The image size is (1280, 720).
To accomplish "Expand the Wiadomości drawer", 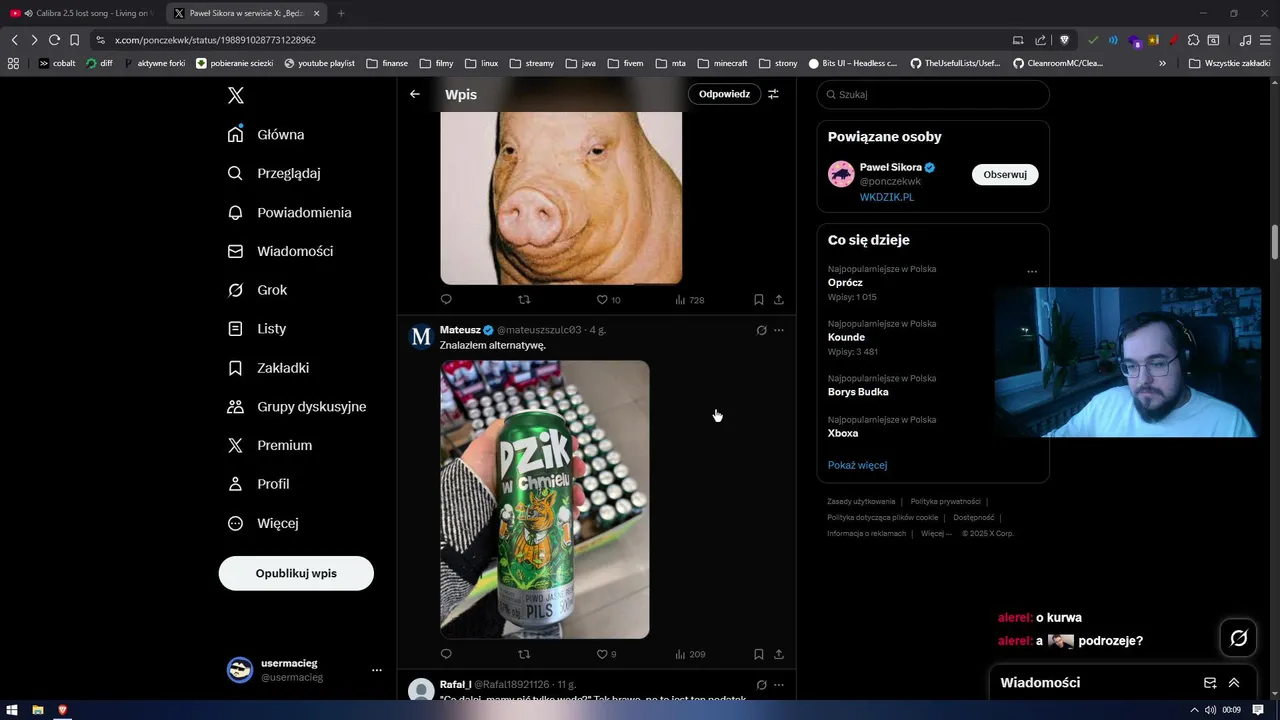I will [1234, 683].
